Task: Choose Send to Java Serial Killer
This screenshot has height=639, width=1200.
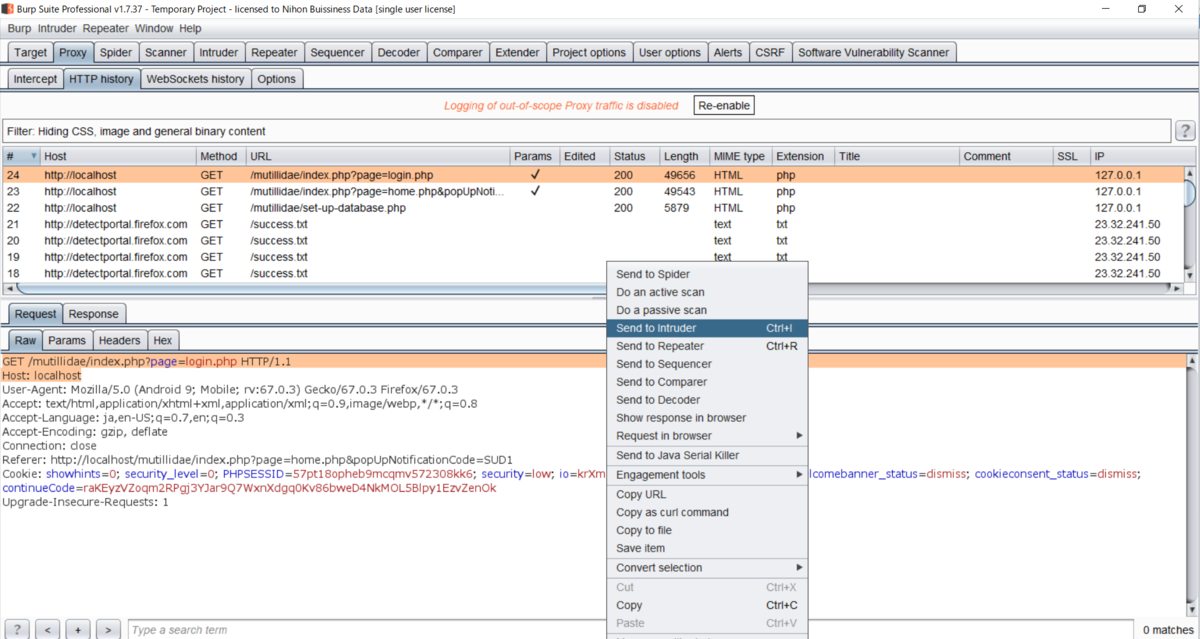Action: point(707,455)
